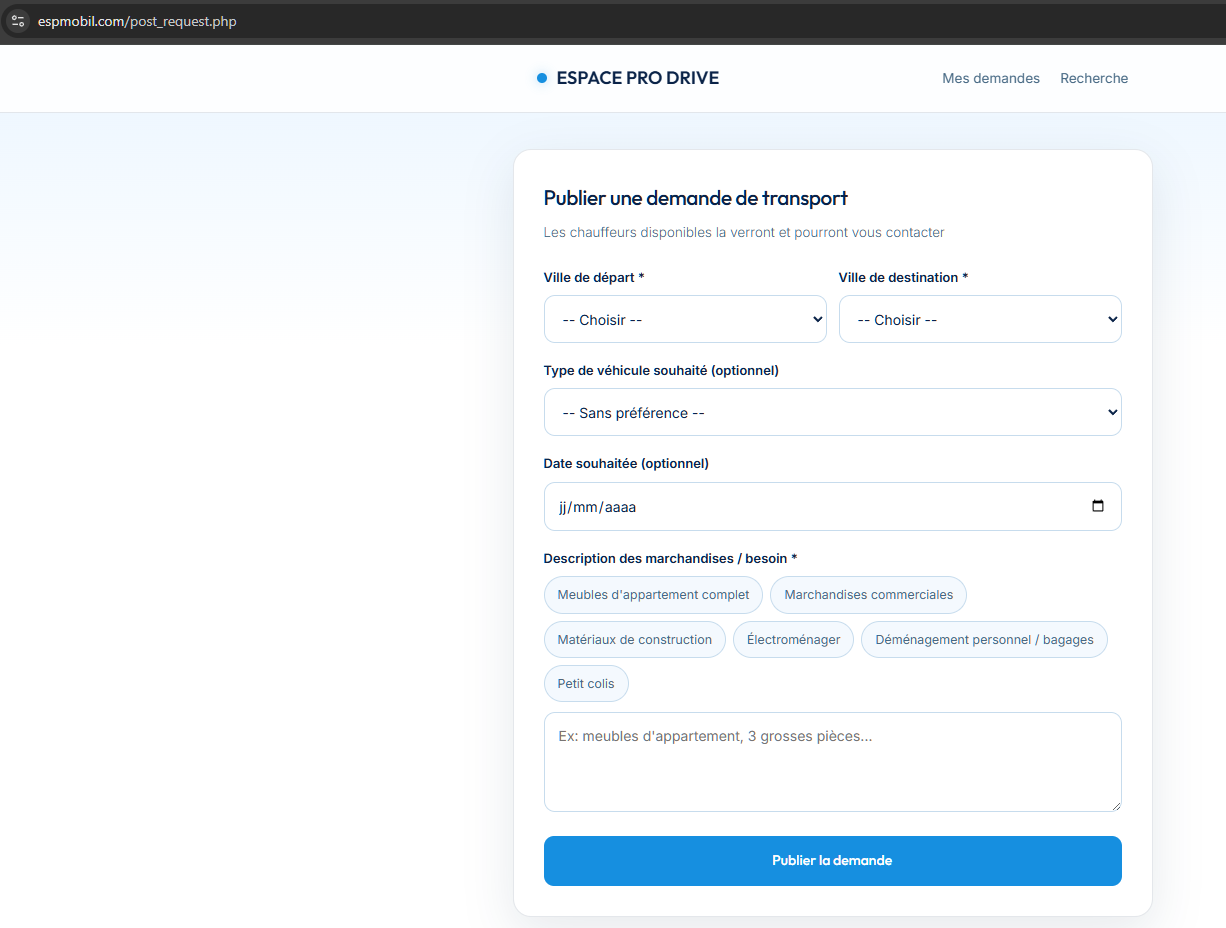Grab the textarea resize handle corner
1226x928 pixels.
tap(1115, 805)
